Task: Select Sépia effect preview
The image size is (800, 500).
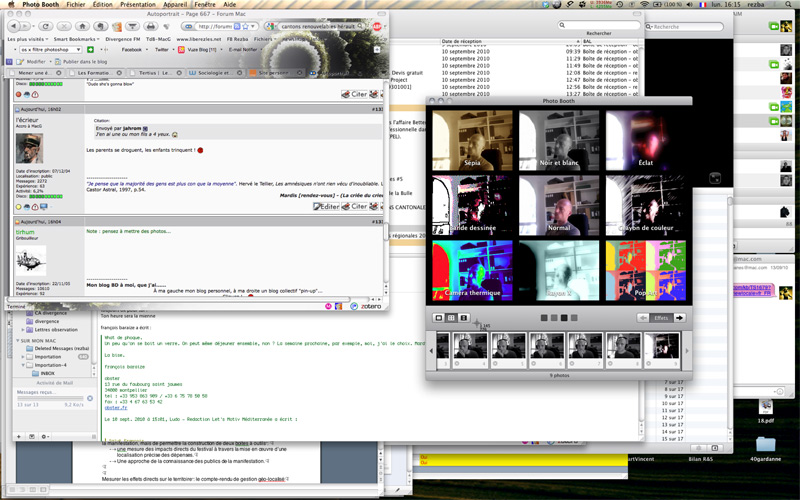Action: coord(472,140)
